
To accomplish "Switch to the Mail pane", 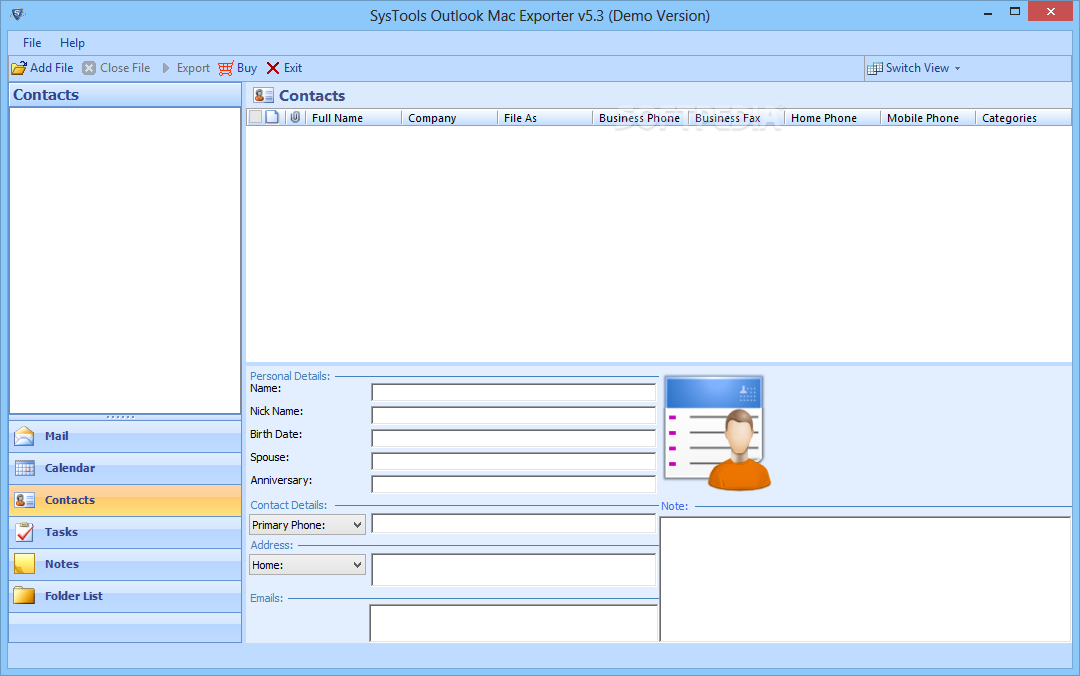I will pos(125,436).
